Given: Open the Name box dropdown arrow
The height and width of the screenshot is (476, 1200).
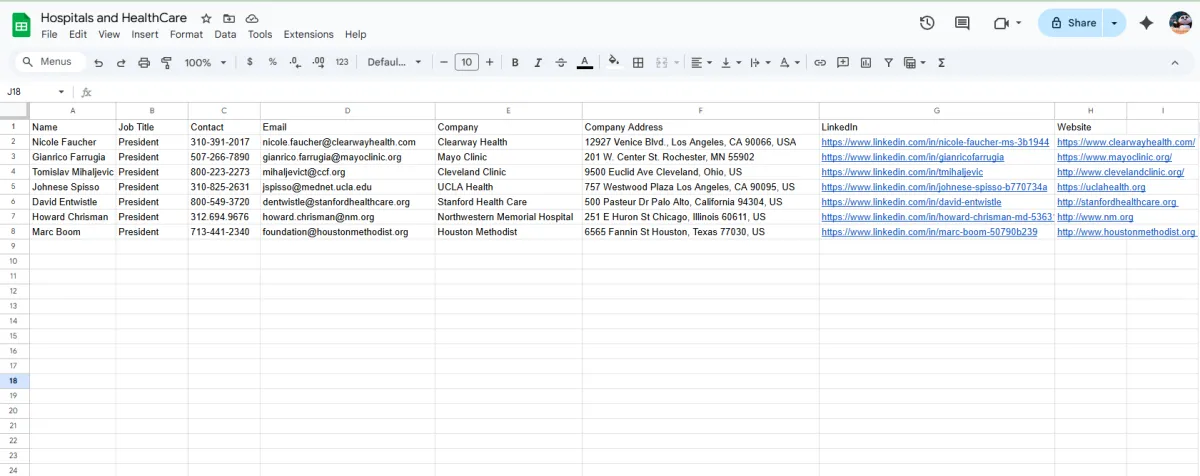Looking at the screenshot, I should coord(60,91).
